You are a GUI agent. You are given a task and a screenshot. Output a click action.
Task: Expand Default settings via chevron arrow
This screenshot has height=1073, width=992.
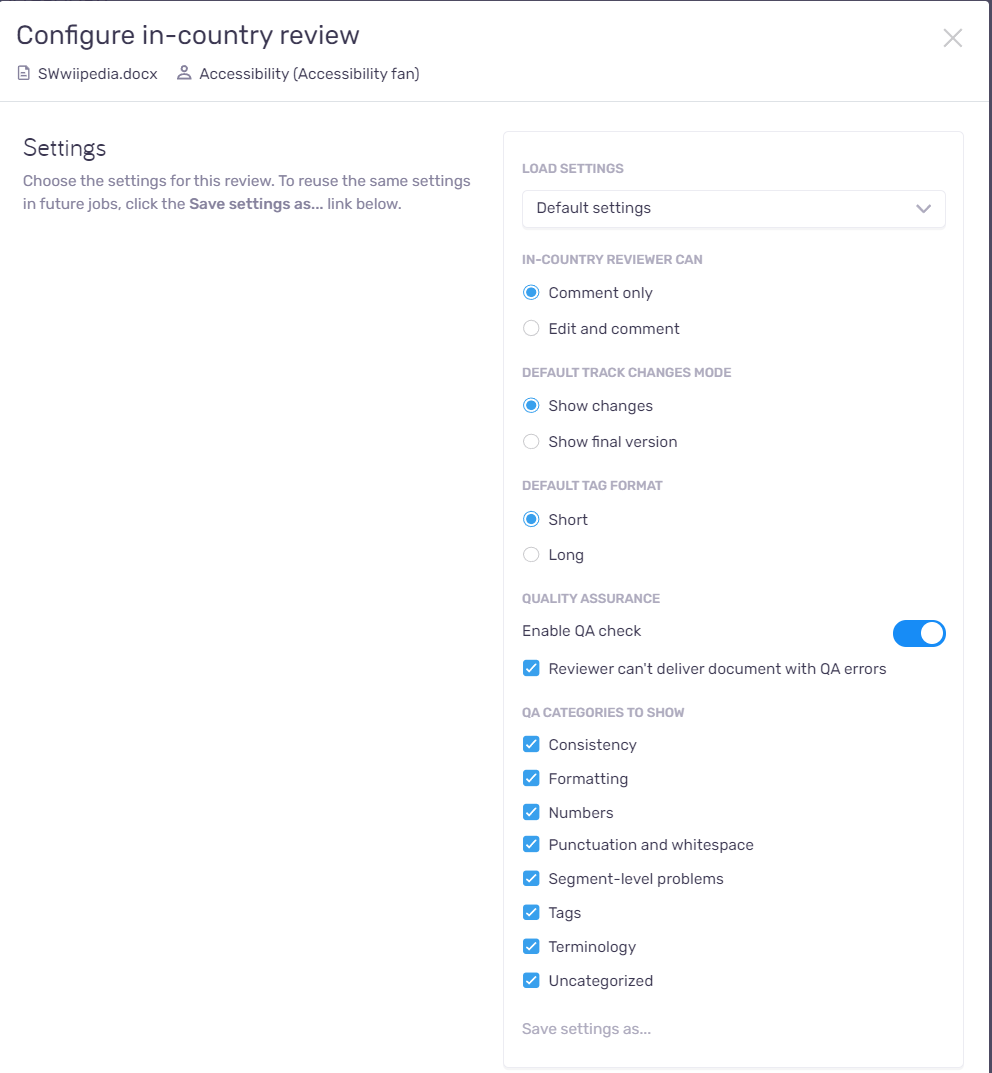pyautogui.click(x=924, y=209)
